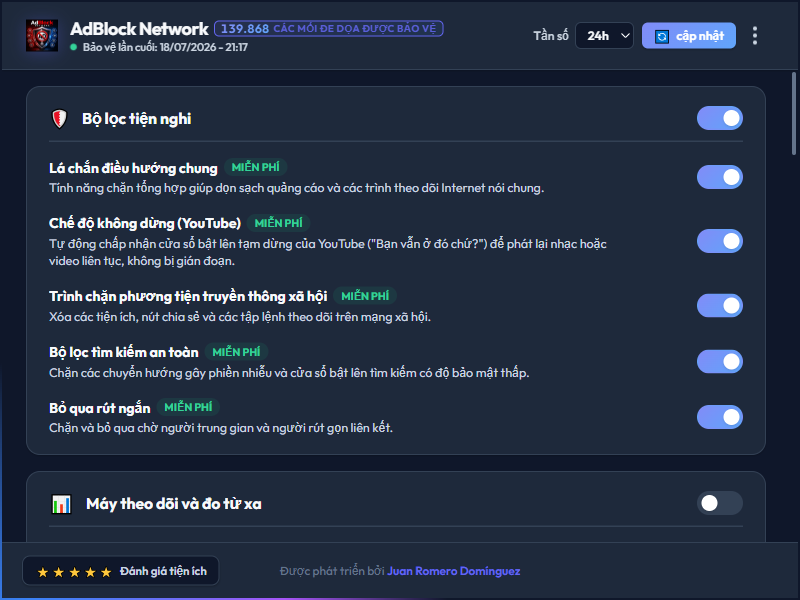Screen dimensions: 800x600
Task: Click the Bỏ qua rút ngắn title
Action: [99, 408]
